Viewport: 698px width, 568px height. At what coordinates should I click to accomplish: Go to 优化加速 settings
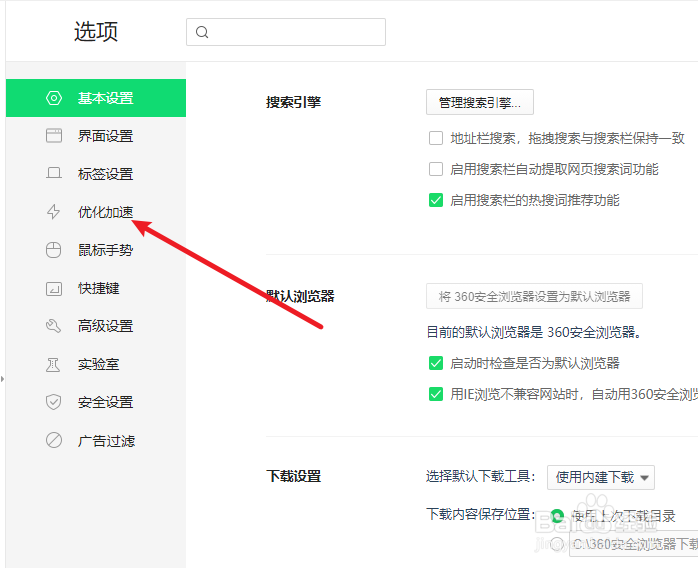tap(96, 212)
